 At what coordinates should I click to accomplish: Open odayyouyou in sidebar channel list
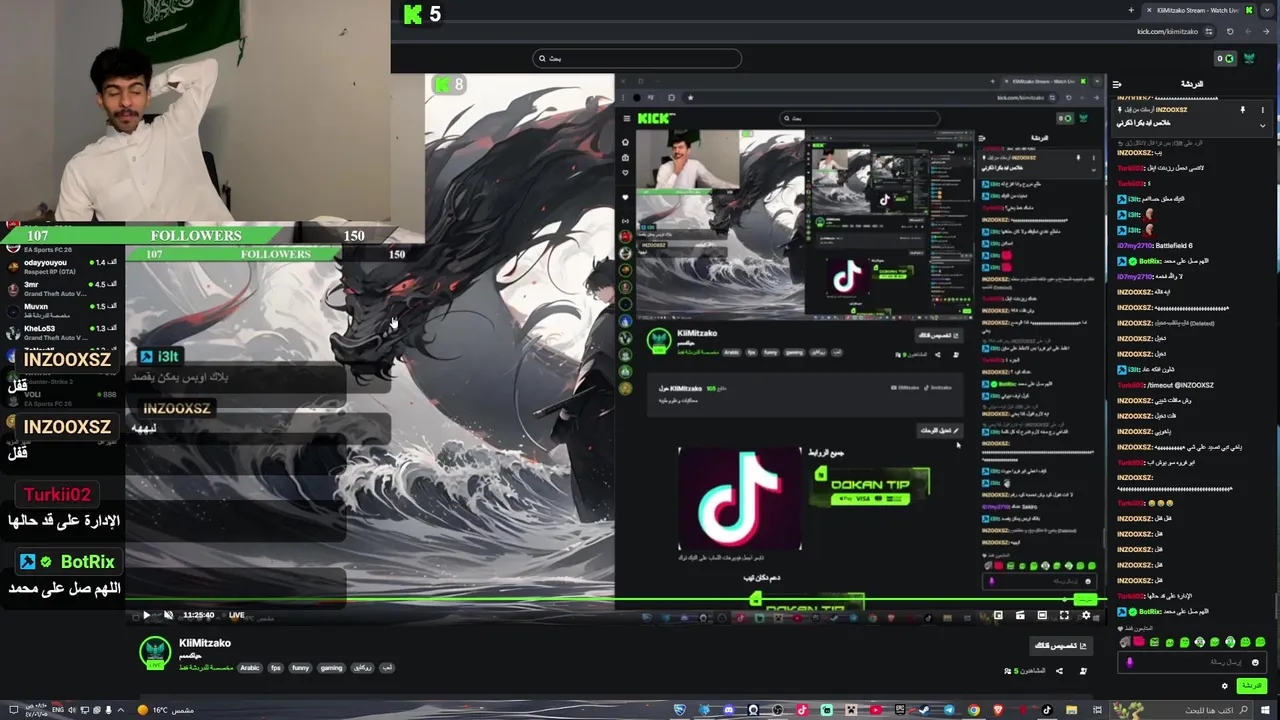pyautogui.click(x=60, y=267)
